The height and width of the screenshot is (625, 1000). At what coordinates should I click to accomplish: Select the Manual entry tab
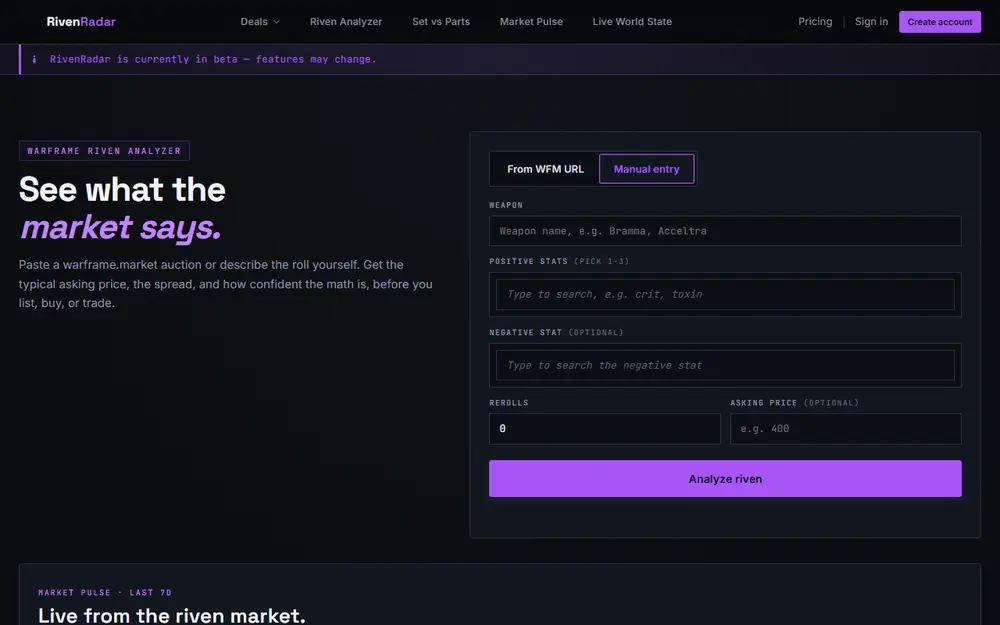coord(647,169)
